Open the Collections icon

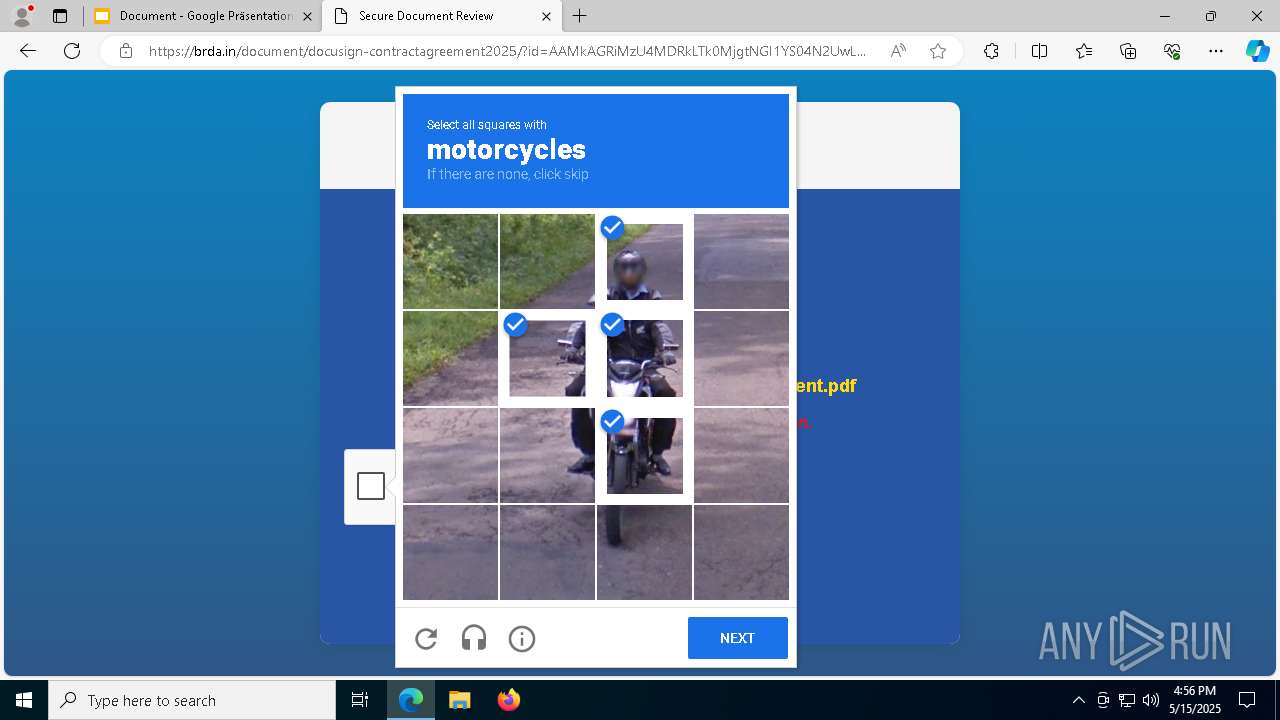tap(1128, 51)
